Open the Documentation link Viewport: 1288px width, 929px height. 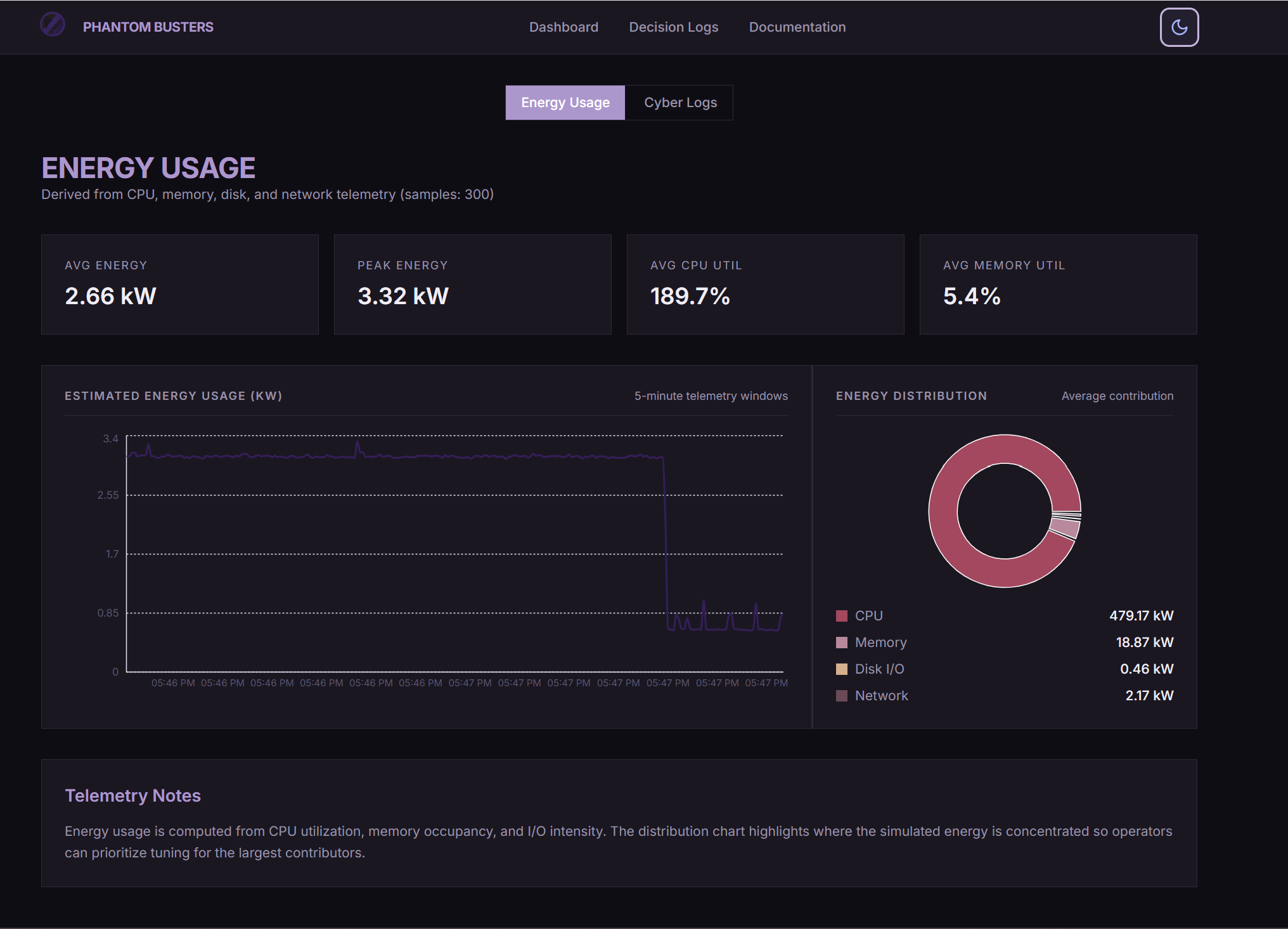click(797, 27)
